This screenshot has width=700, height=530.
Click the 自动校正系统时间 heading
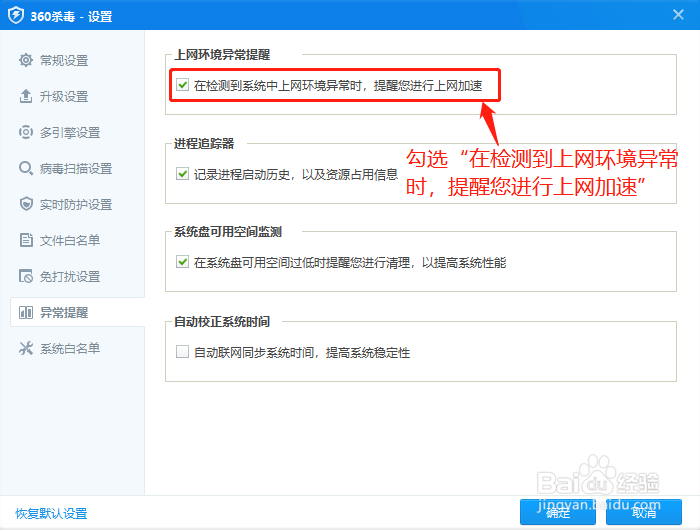point(222,321)
